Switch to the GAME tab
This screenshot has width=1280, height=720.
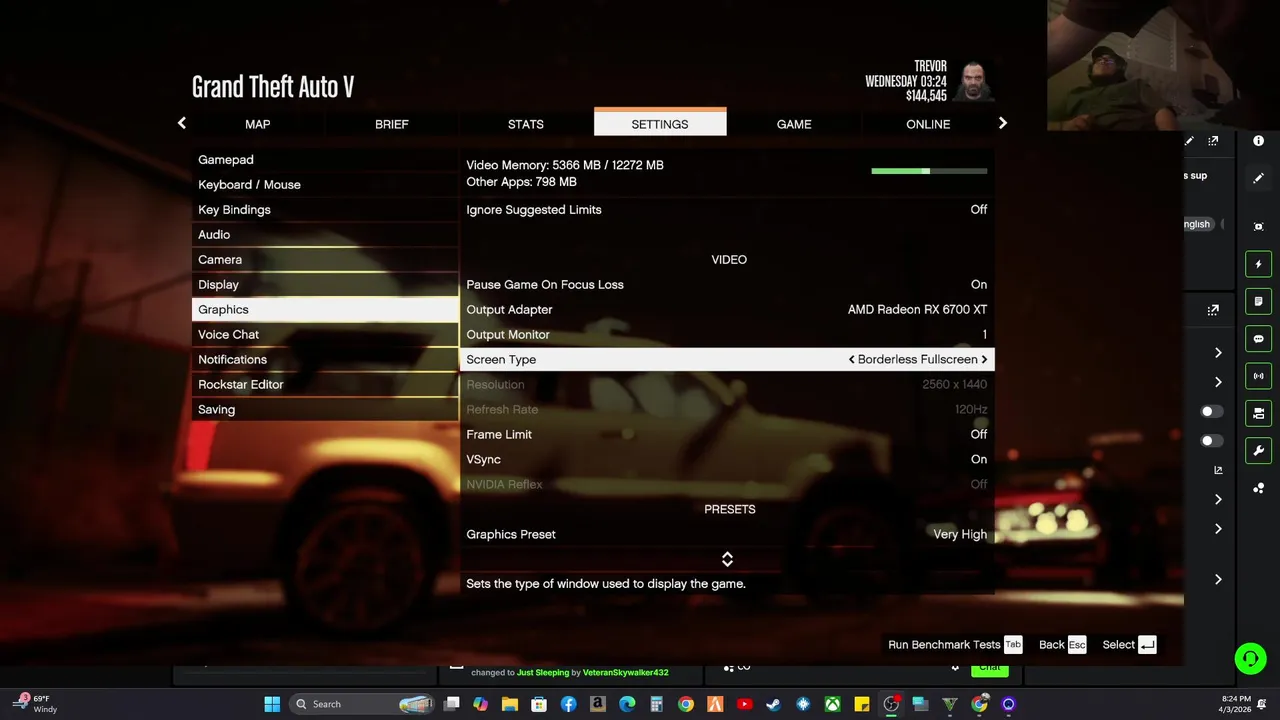(x=794, y=124)
